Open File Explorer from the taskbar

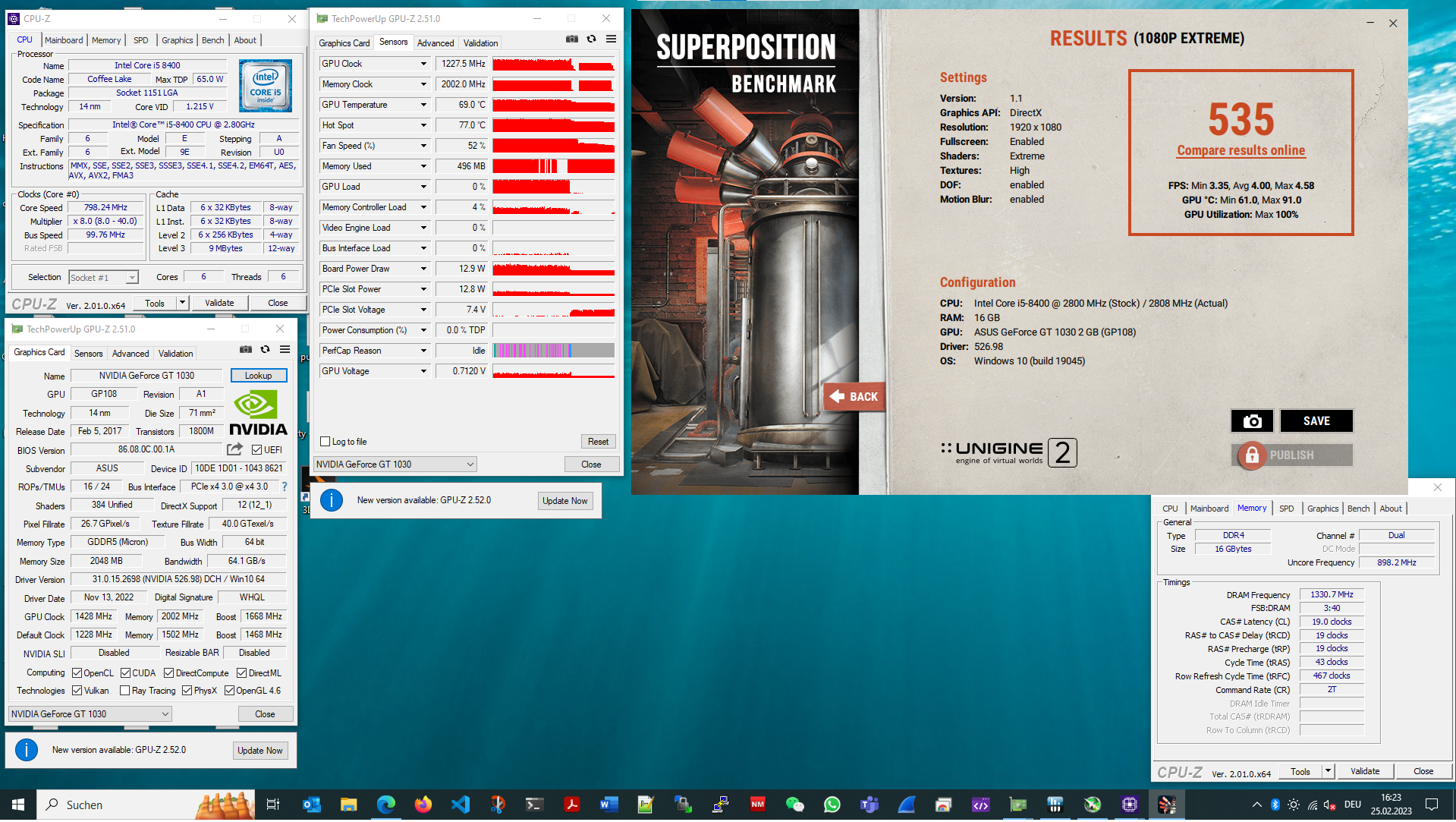point(348,805)
